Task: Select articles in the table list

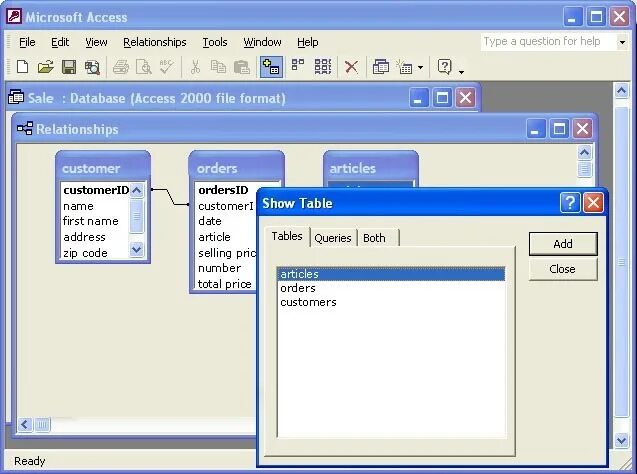Action: [391, 274]
